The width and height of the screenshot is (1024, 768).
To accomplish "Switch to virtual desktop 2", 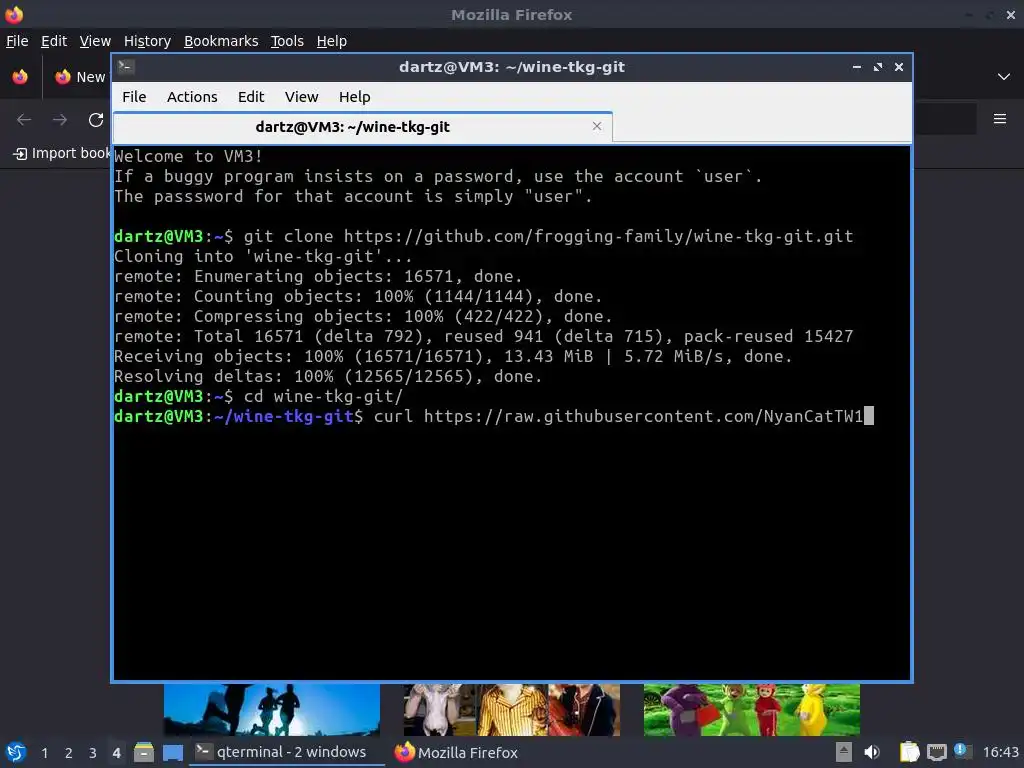I will 69,753.
